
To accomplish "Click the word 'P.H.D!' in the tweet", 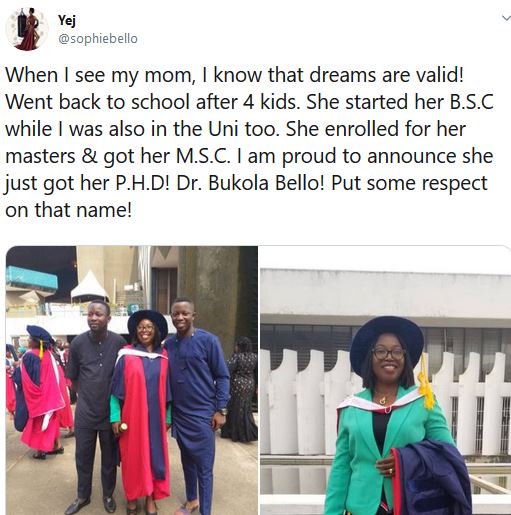I will click(x=143, y=183).
